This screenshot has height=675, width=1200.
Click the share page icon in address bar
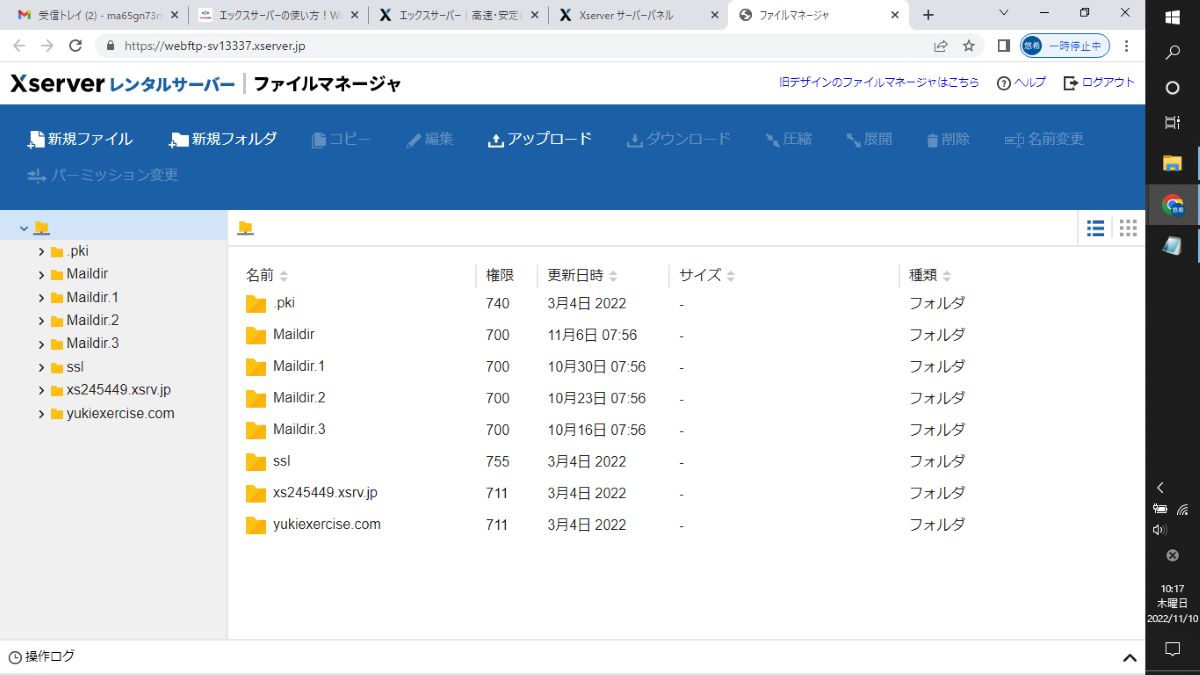[x=941, y=46]
